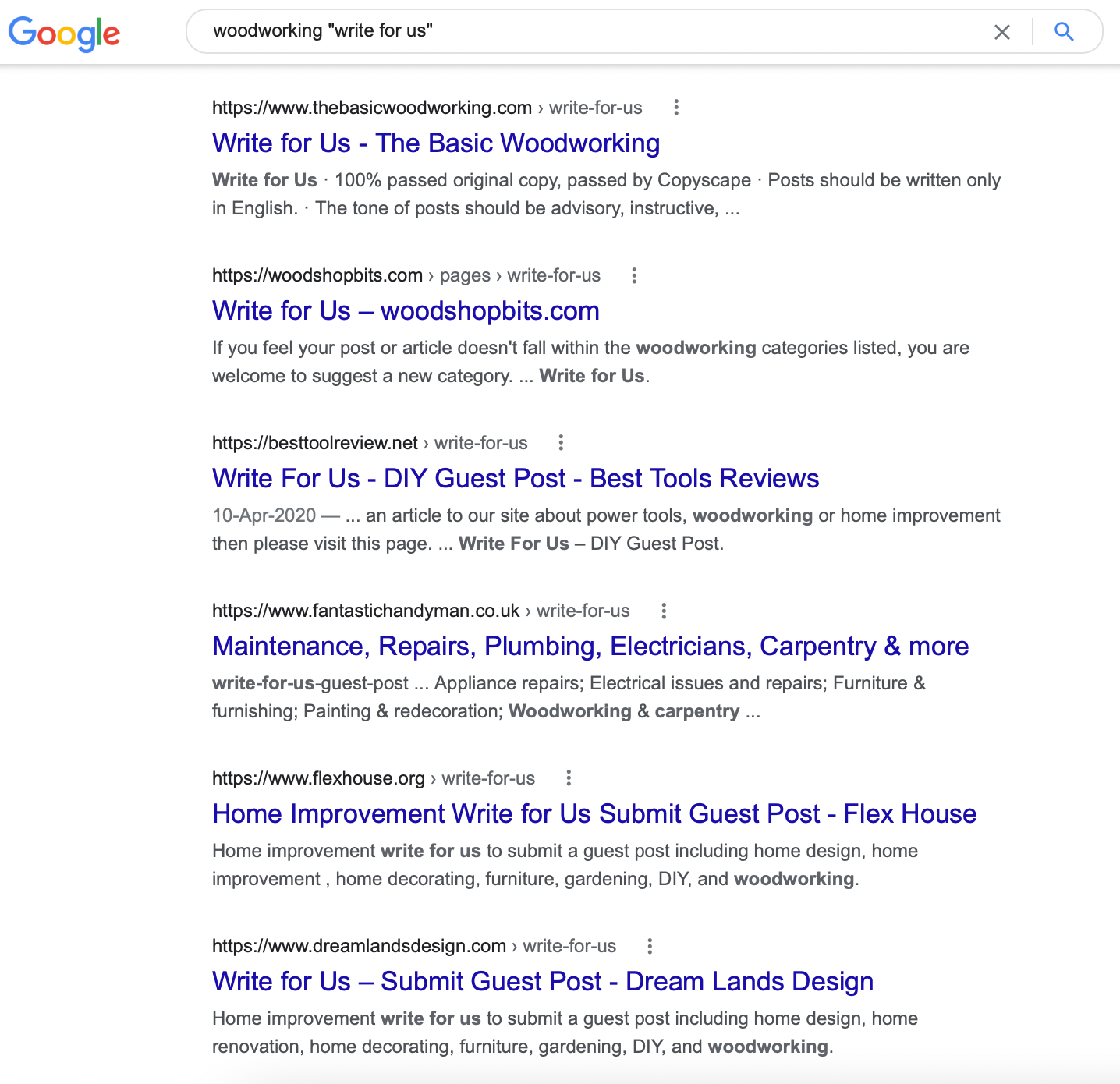
Task: Clear the search query with X icon
Action: pos(1001,32)
